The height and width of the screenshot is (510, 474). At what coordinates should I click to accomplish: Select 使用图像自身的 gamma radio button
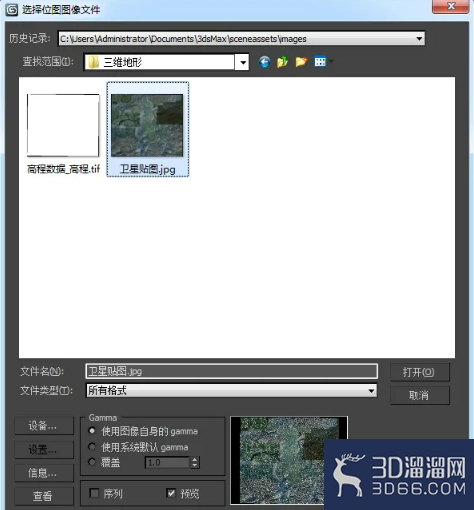(92, 431)
